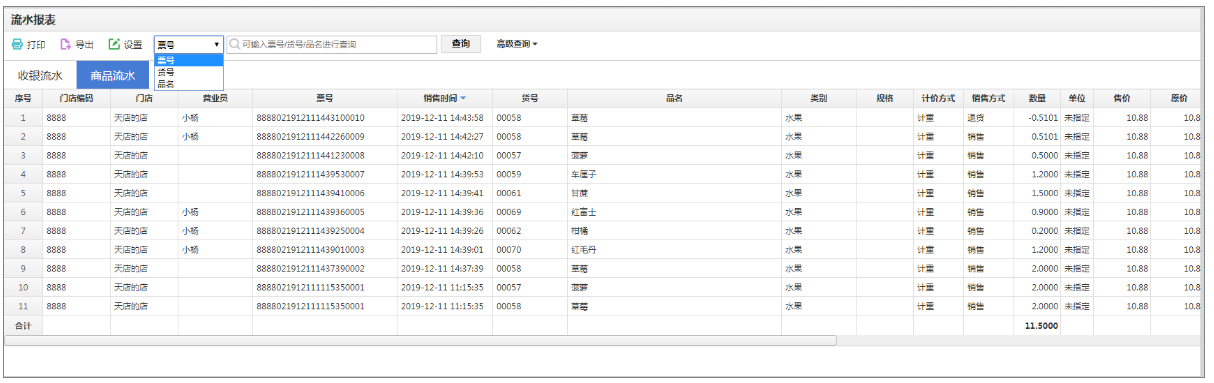Click the 数量 column header
The width and height of the screenshot is (1214, 383).
(x=1037, y=99)
